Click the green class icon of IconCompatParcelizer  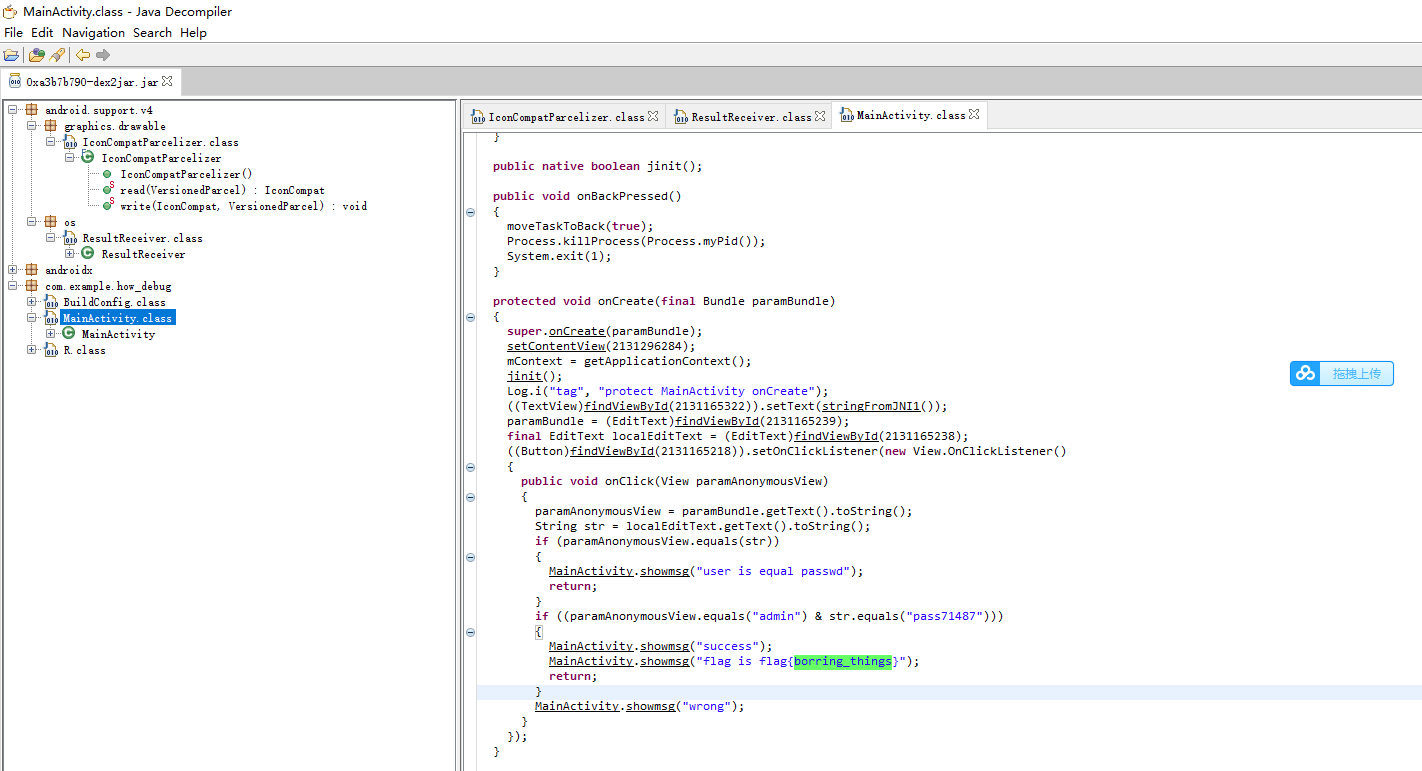pyautogui.click(x=88, y=158)
